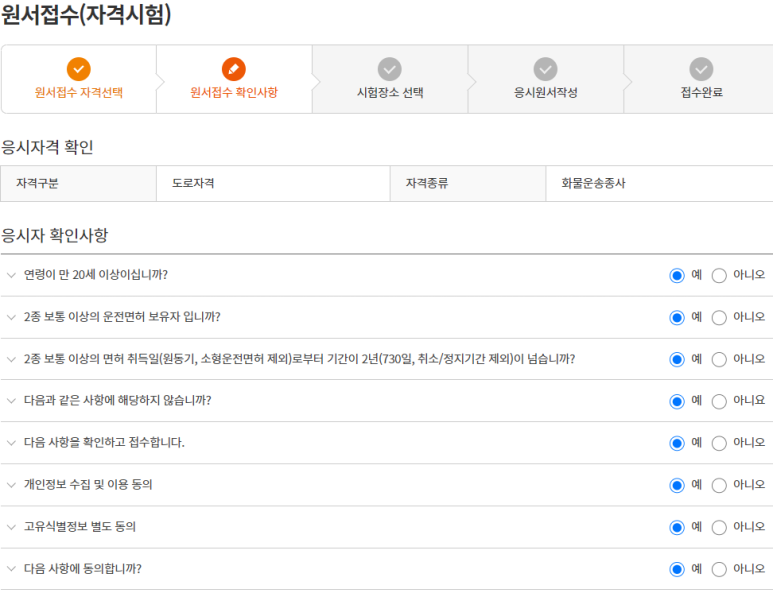Click the 원서접수(자격시험) page title
The width and height of the screenshot is (773, 593).
point(86,14)
